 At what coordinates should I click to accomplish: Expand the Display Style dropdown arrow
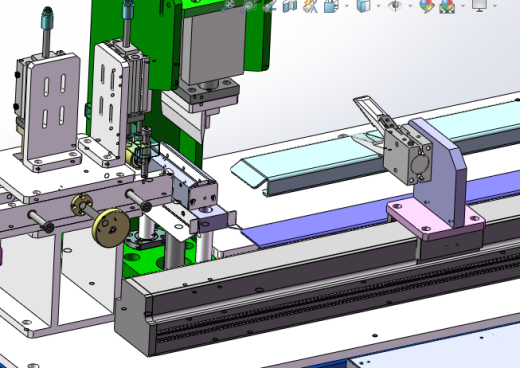(378, 6)
